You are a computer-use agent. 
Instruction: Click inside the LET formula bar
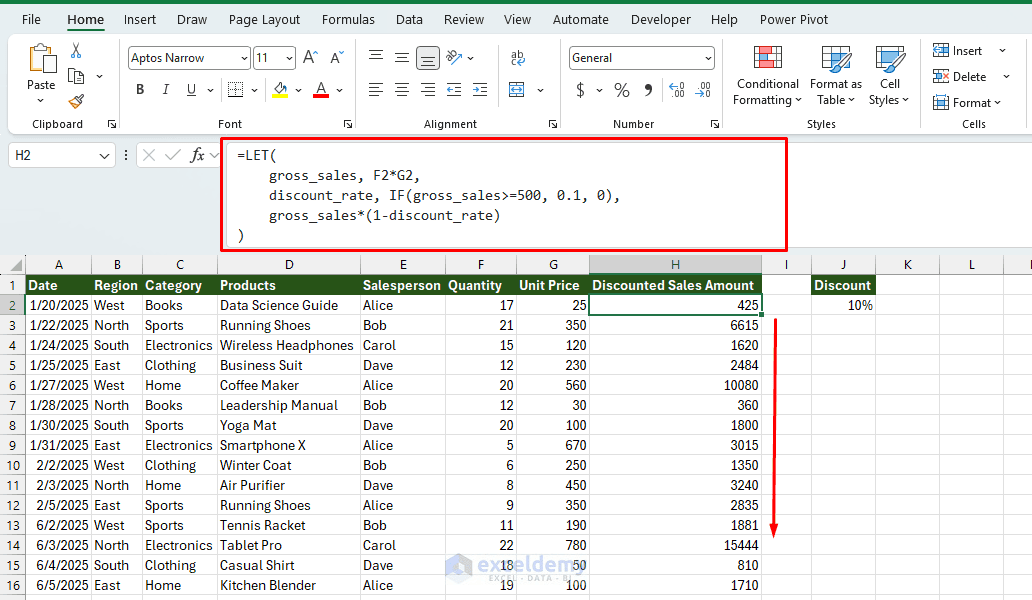[504, 195]
